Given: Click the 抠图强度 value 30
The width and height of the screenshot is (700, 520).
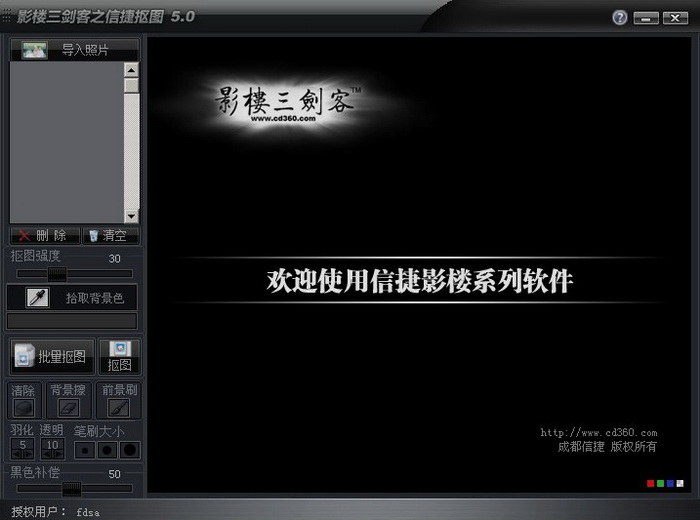Looking at the screenshot, I should point(114,258).
